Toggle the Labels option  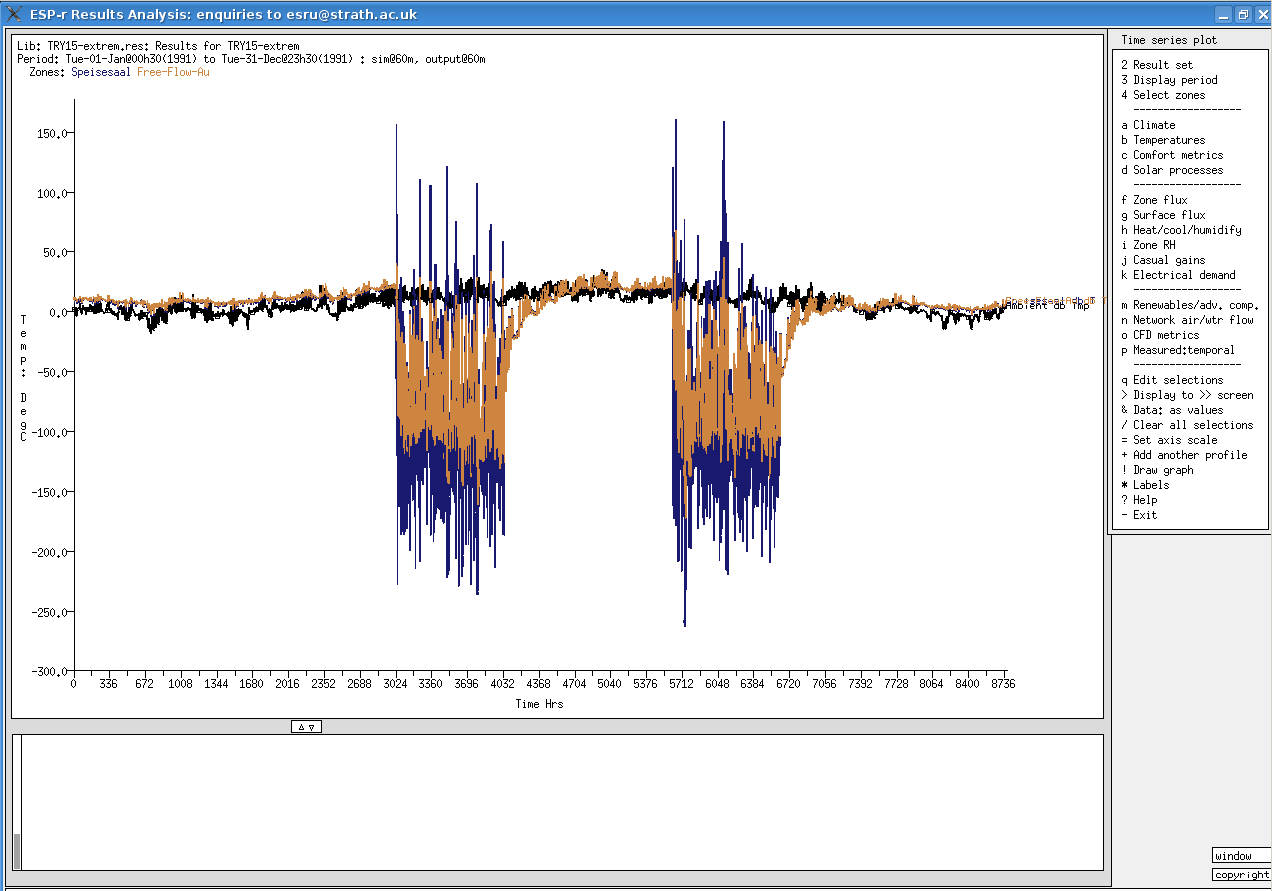pos(1145,485)
